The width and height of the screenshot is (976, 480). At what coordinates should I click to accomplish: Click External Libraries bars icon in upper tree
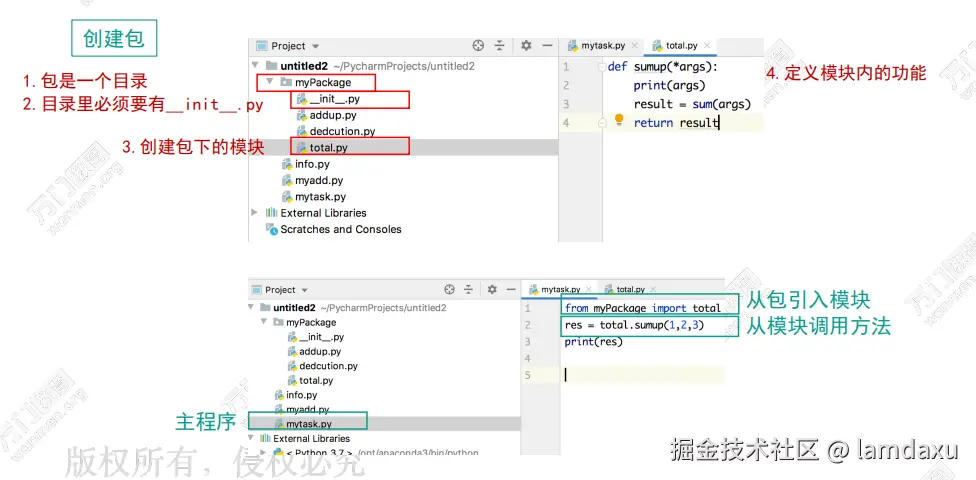pyautogui.click(x=271, y=213)
